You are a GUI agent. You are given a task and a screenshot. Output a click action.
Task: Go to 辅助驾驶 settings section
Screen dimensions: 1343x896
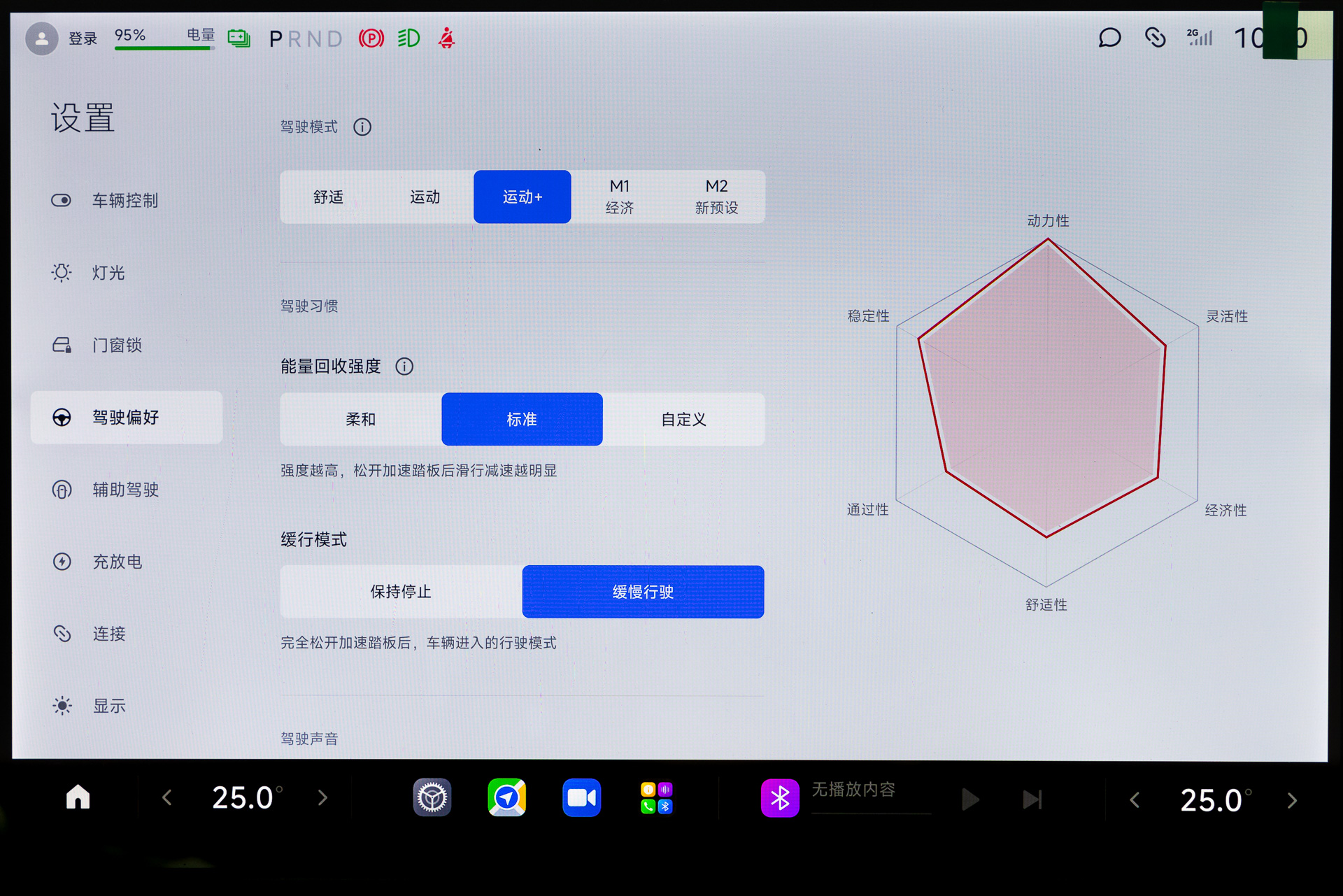click(126, 490)
